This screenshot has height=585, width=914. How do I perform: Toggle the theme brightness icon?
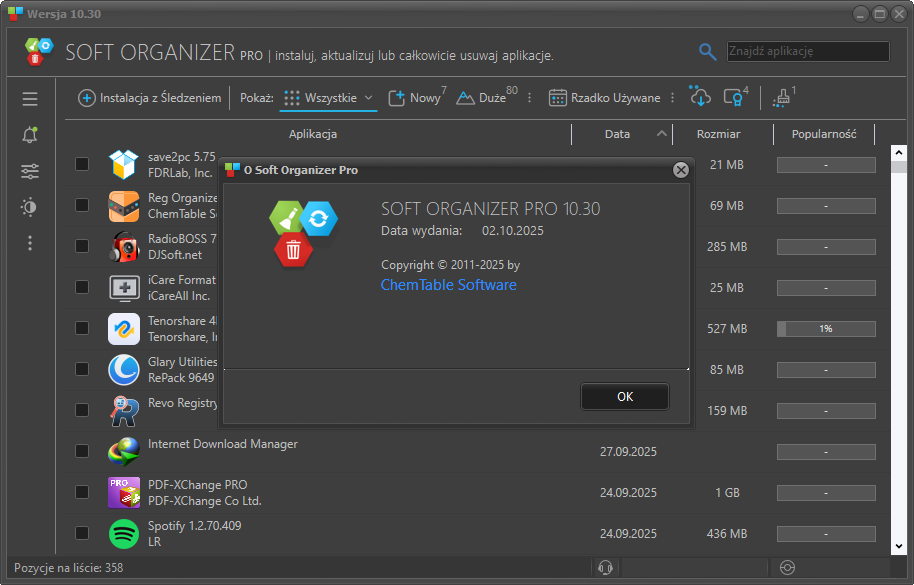click(x=30, y=207)
